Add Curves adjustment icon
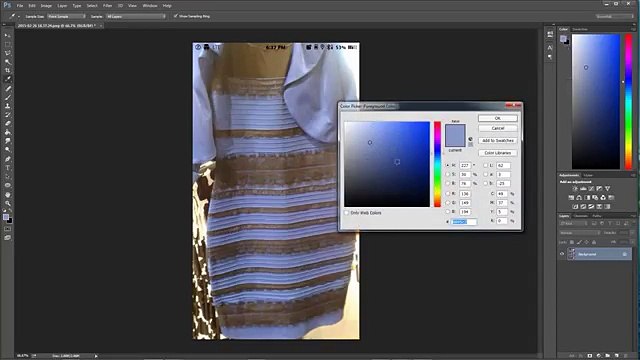 point(591,189)
